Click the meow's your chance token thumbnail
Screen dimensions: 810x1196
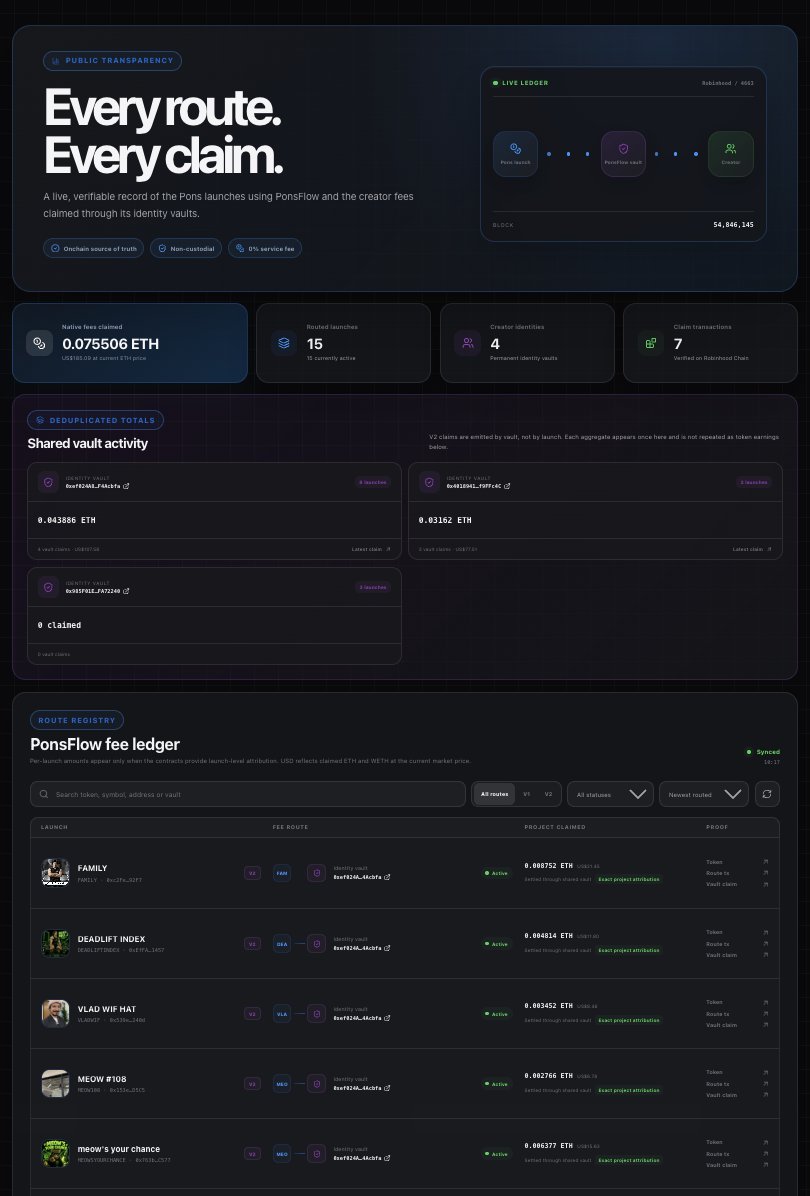coord(55,1154)
